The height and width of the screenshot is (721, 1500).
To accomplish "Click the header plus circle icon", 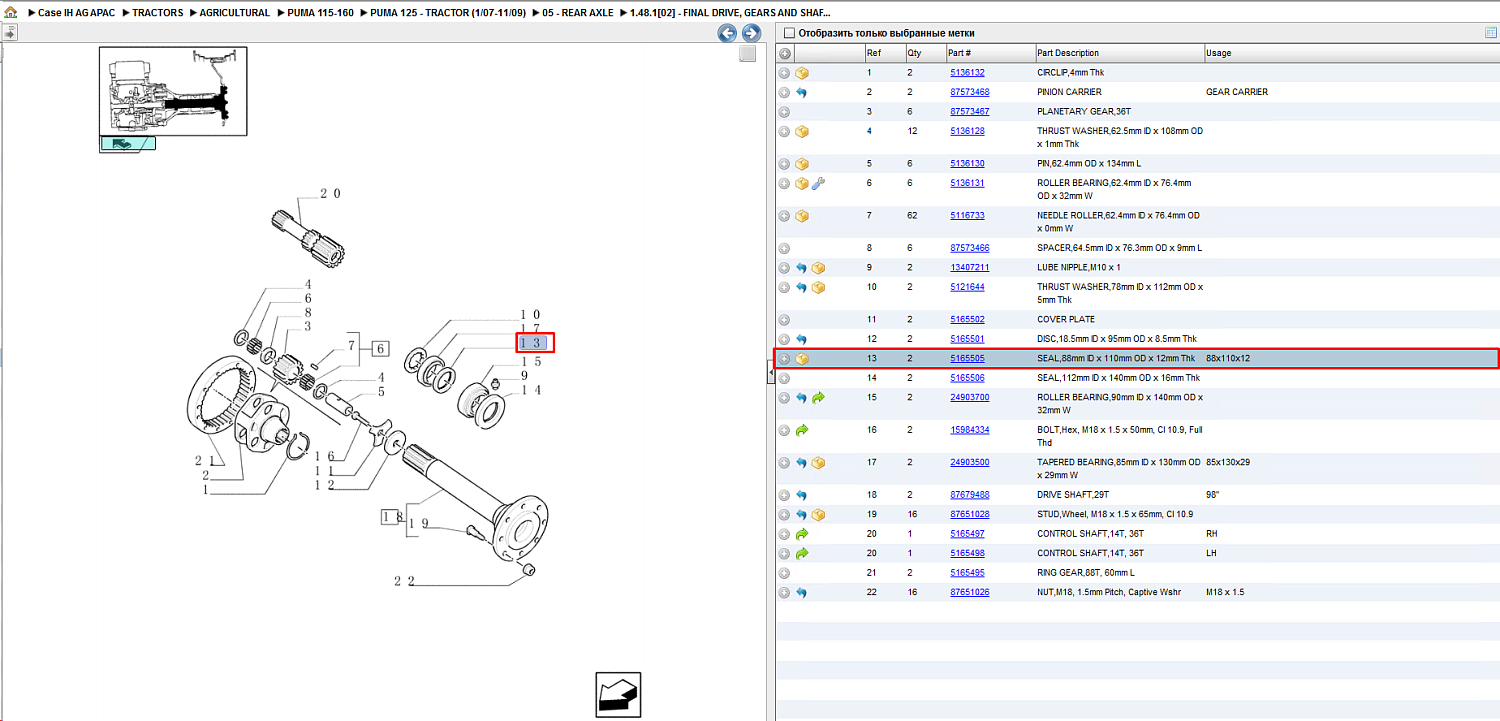I will (x=785, y=53).
